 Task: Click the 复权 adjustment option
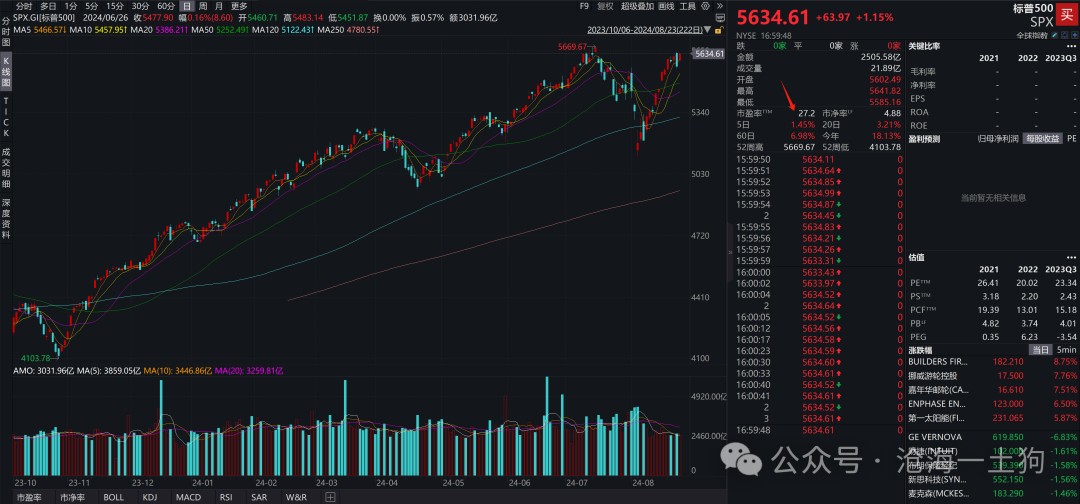click(x=607, y=6)
